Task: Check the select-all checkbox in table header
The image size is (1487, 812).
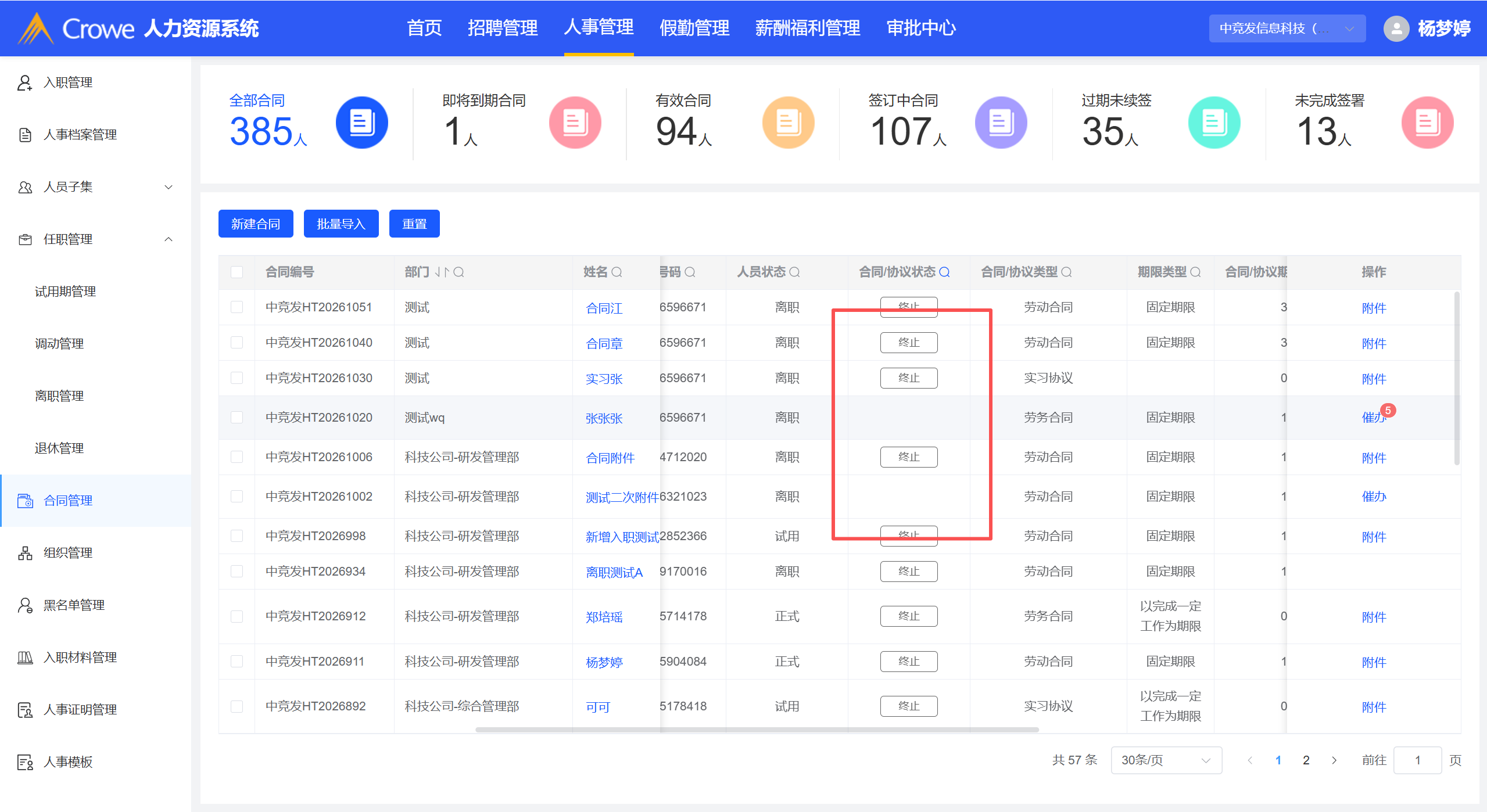Action: click(237, 272)
